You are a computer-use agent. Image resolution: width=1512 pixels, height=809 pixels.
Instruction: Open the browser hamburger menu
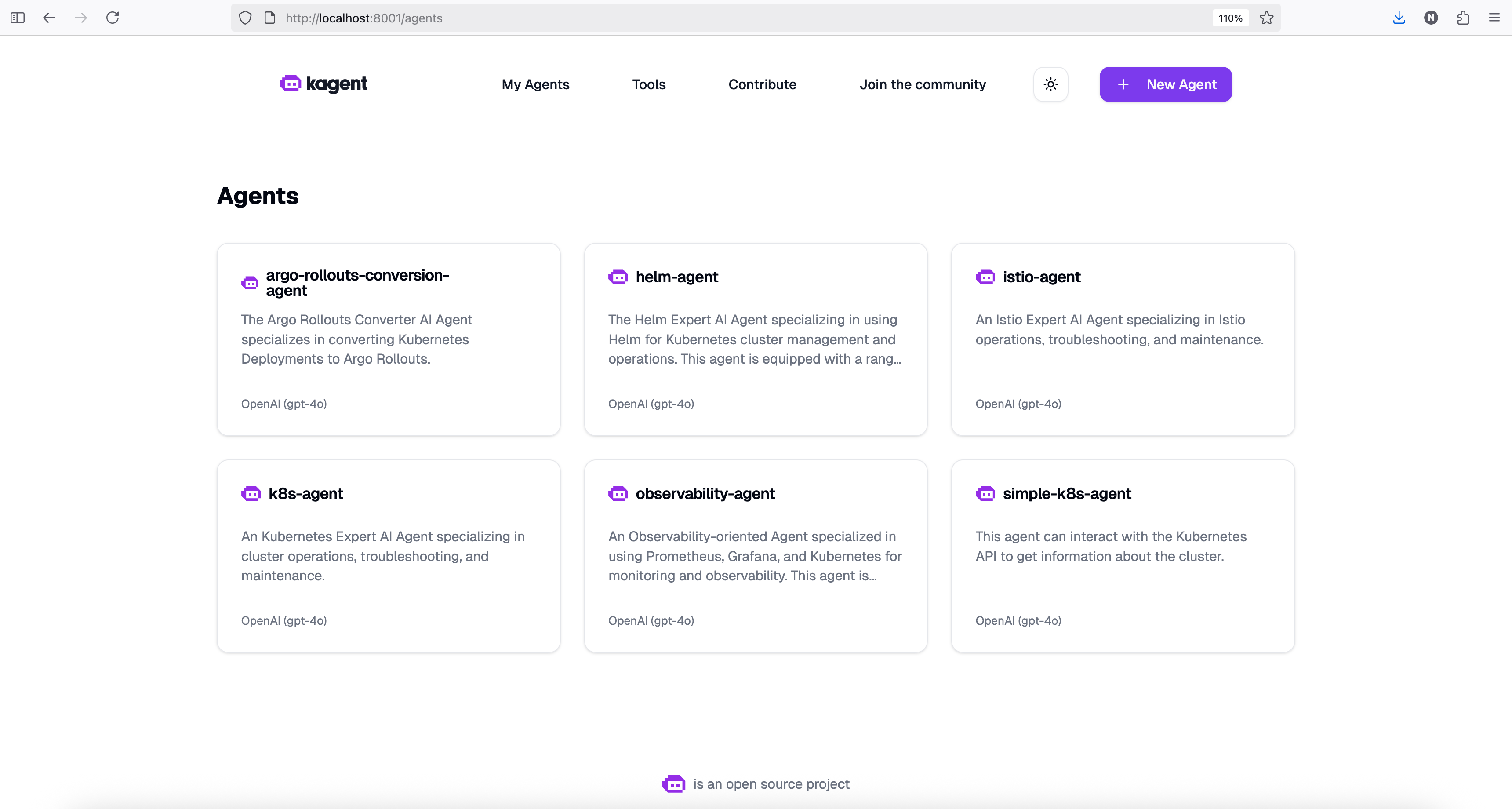(x=1494, y=18)
